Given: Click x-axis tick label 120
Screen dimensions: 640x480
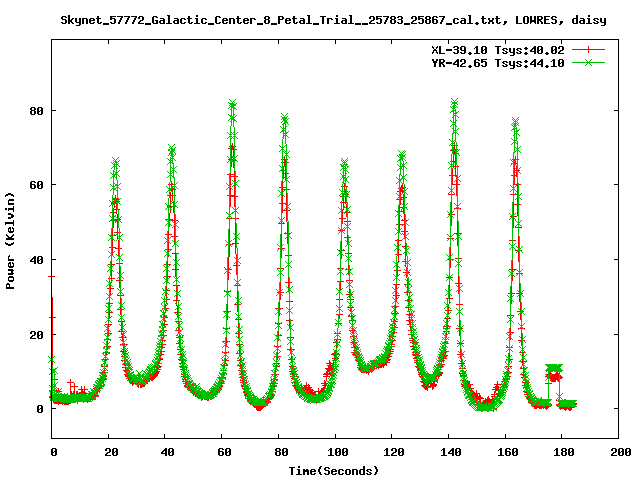Looking at the screenshot, I should [x=394, y=452].
